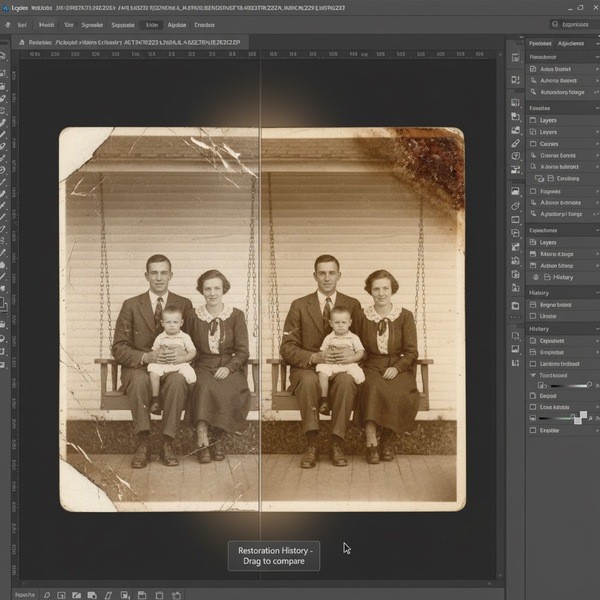Open the highlighted Licle menu

pos(152,25)
